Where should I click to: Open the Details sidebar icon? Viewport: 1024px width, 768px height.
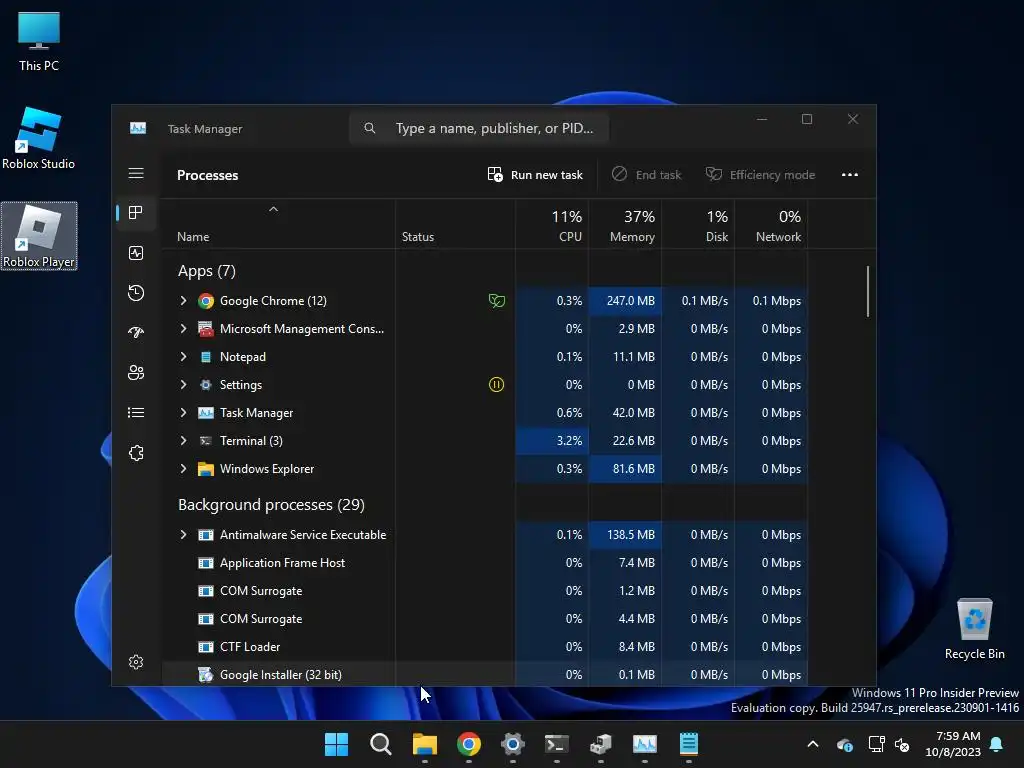pyautogui.click(x=136, y=413)
